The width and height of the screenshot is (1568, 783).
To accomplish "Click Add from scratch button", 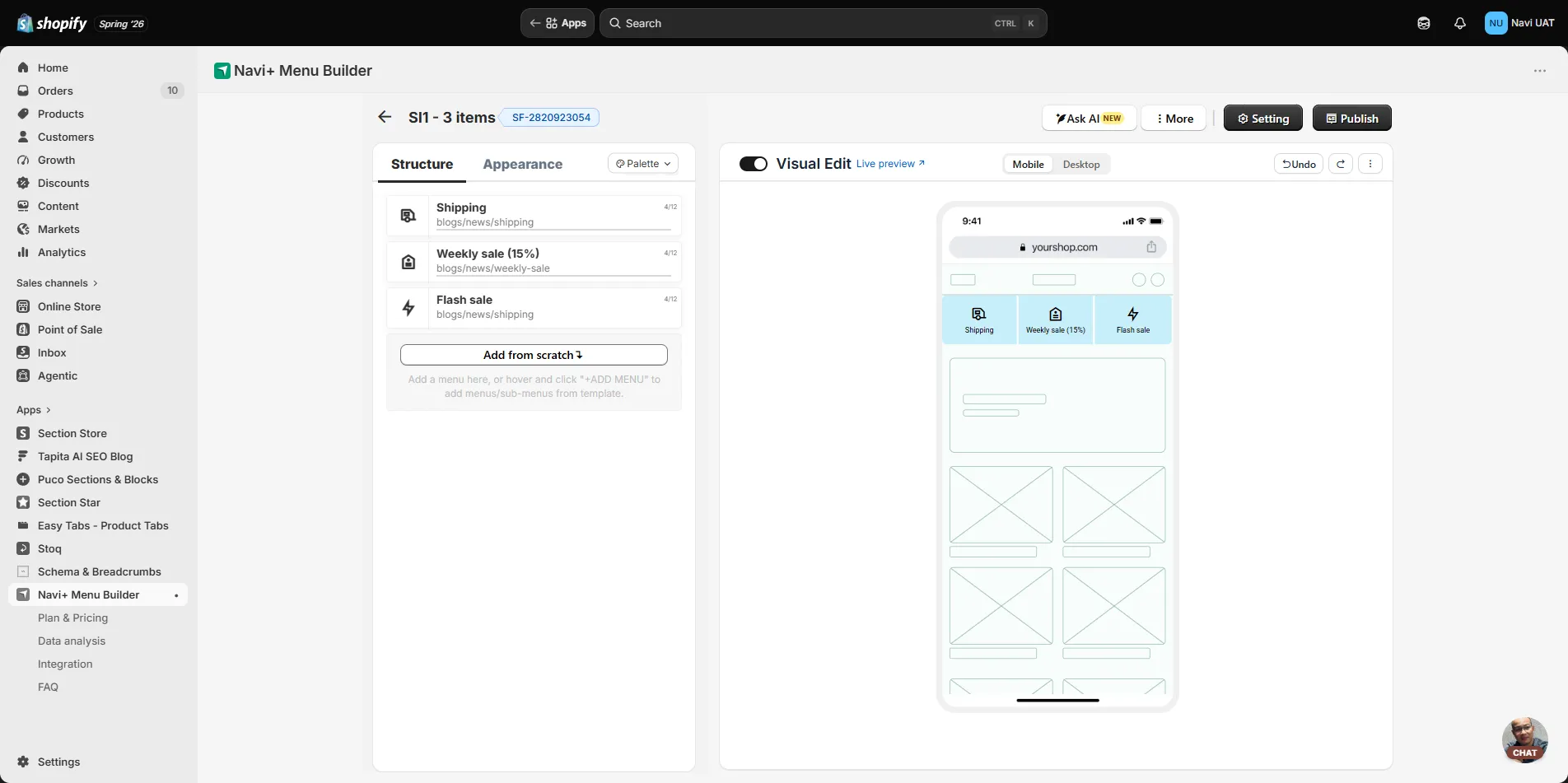I will (x=534, y=355).
